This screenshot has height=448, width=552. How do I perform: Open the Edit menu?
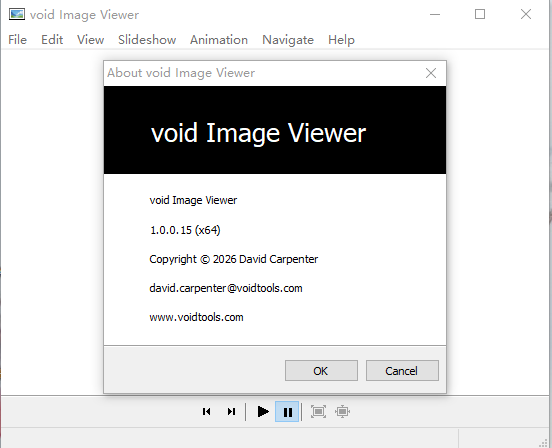(x=52, y=40)
